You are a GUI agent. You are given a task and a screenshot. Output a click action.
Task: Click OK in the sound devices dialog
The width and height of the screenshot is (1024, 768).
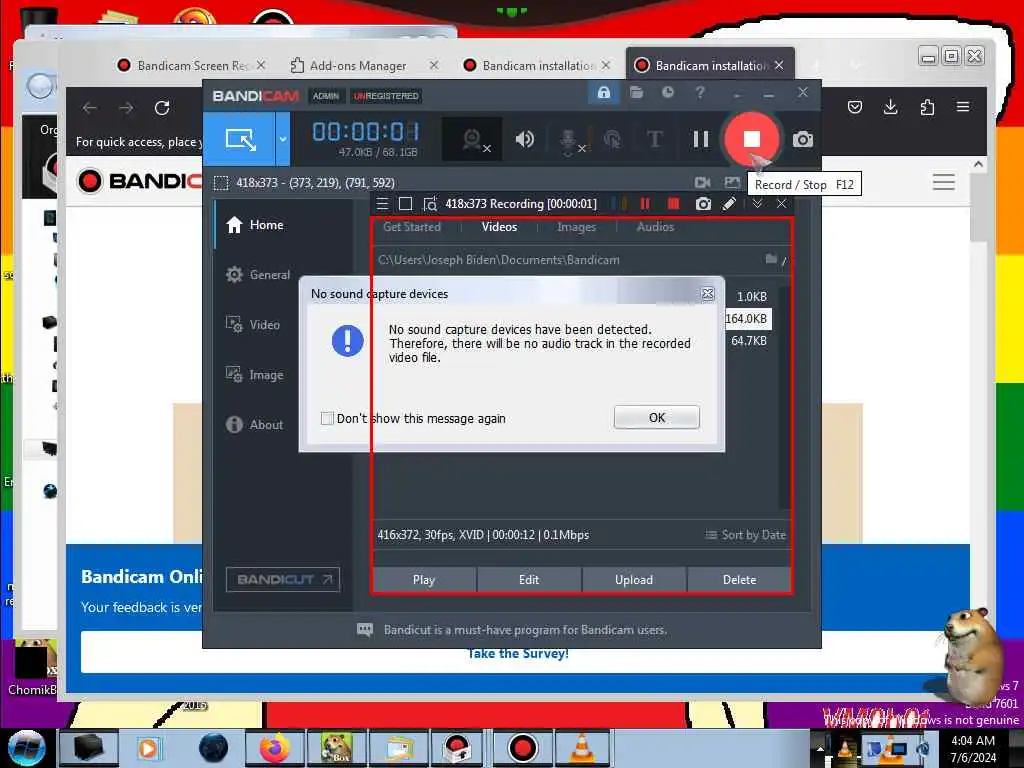pyautogui.click(x=656, y=417)
